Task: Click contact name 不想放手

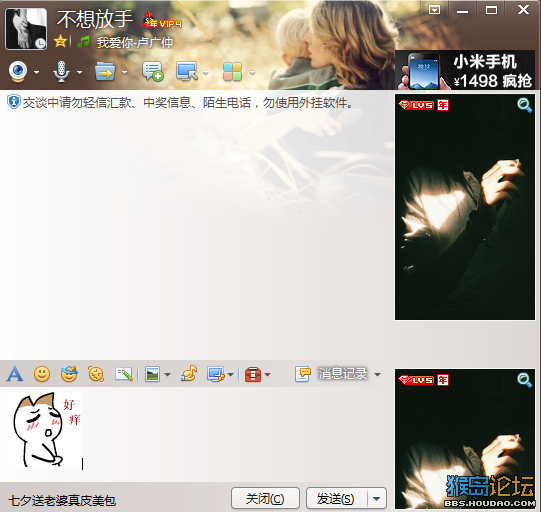Action: pos(95,19)
